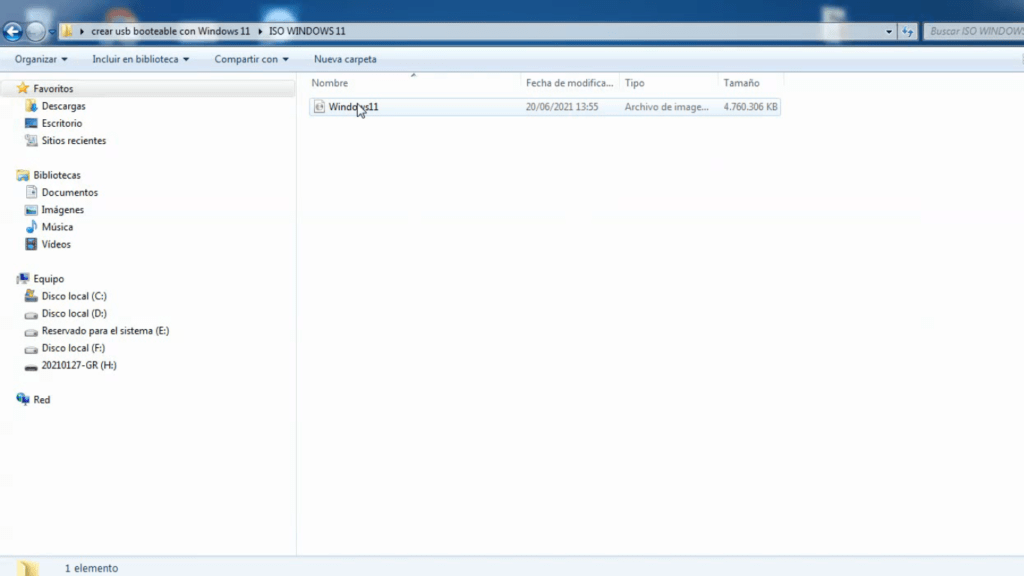Viewport: 1024px width, 576px height.
Task: Click the Forward navigation arrow button
Action: [x=36, y=31]
